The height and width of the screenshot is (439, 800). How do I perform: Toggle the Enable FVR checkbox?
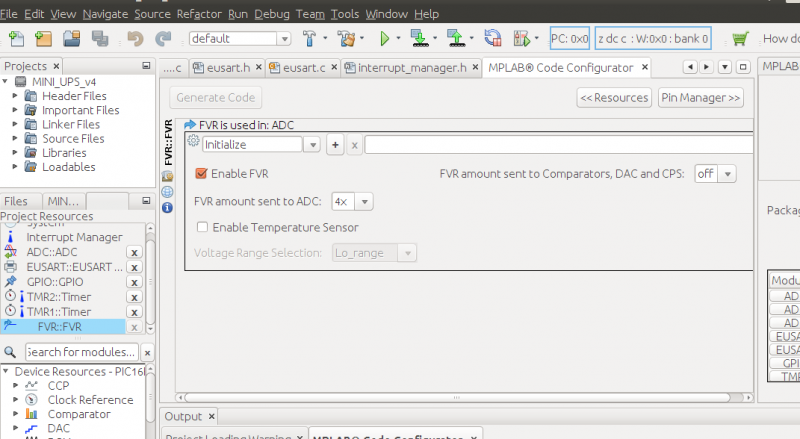(201, 174)
